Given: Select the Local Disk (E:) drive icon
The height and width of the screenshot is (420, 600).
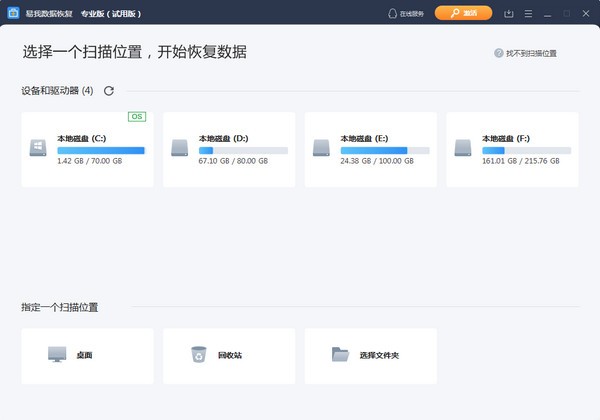Looking at the screenshot, I should pos(322,148).
